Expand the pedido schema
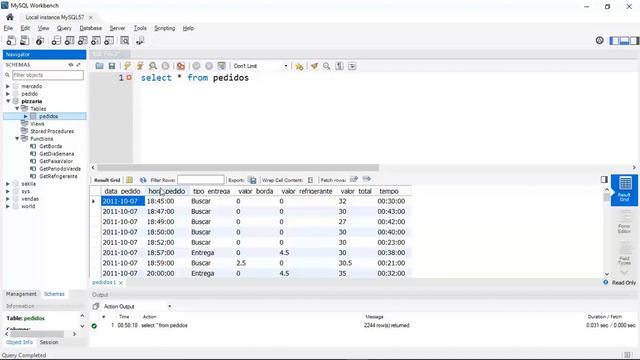 point(8,93)
